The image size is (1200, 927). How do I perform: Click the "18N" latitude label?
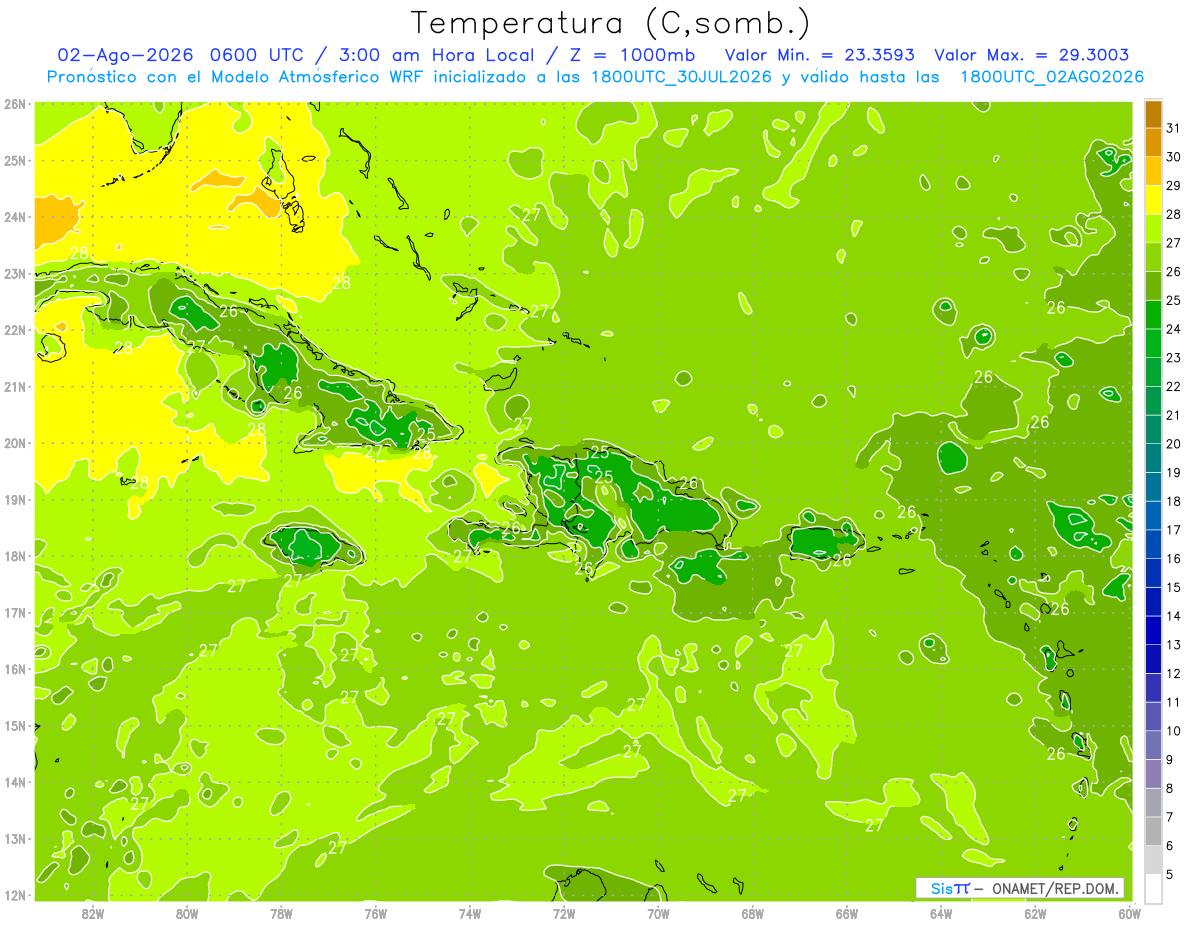tap(15, 556)
